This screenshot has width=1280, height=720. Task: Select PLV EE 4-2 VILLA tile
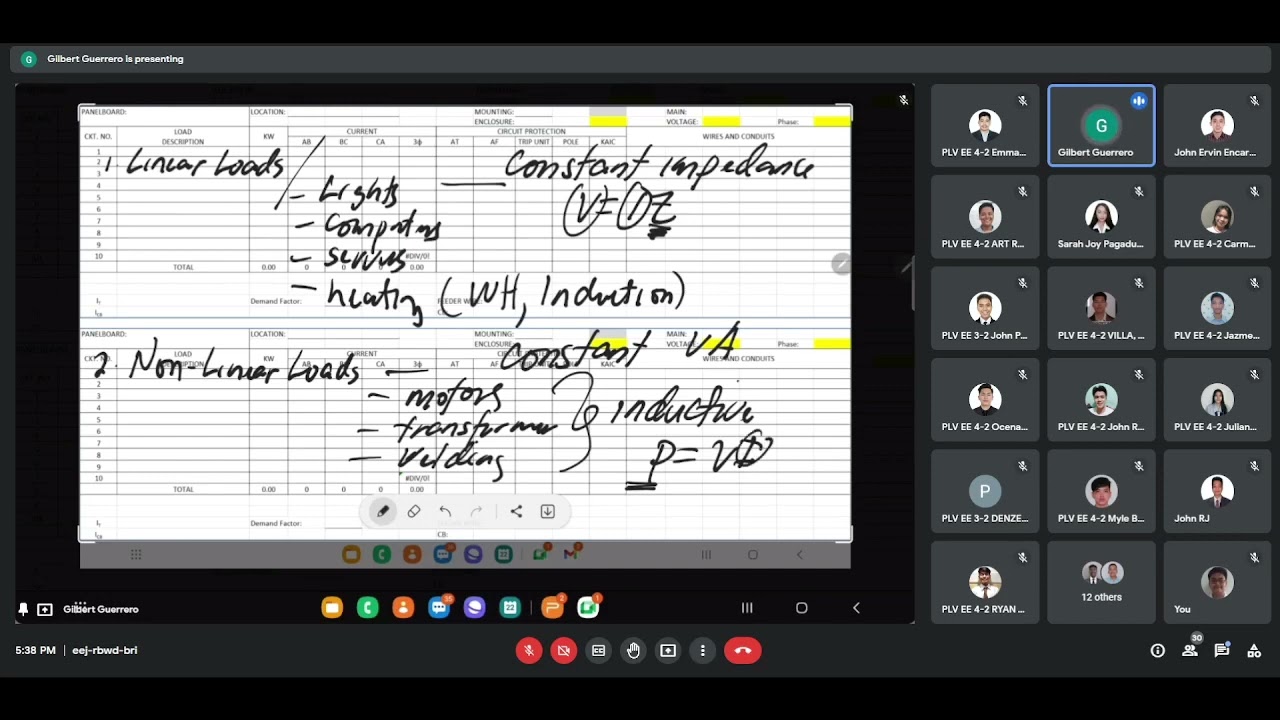pyautogui.click(x=1101, y=308)
